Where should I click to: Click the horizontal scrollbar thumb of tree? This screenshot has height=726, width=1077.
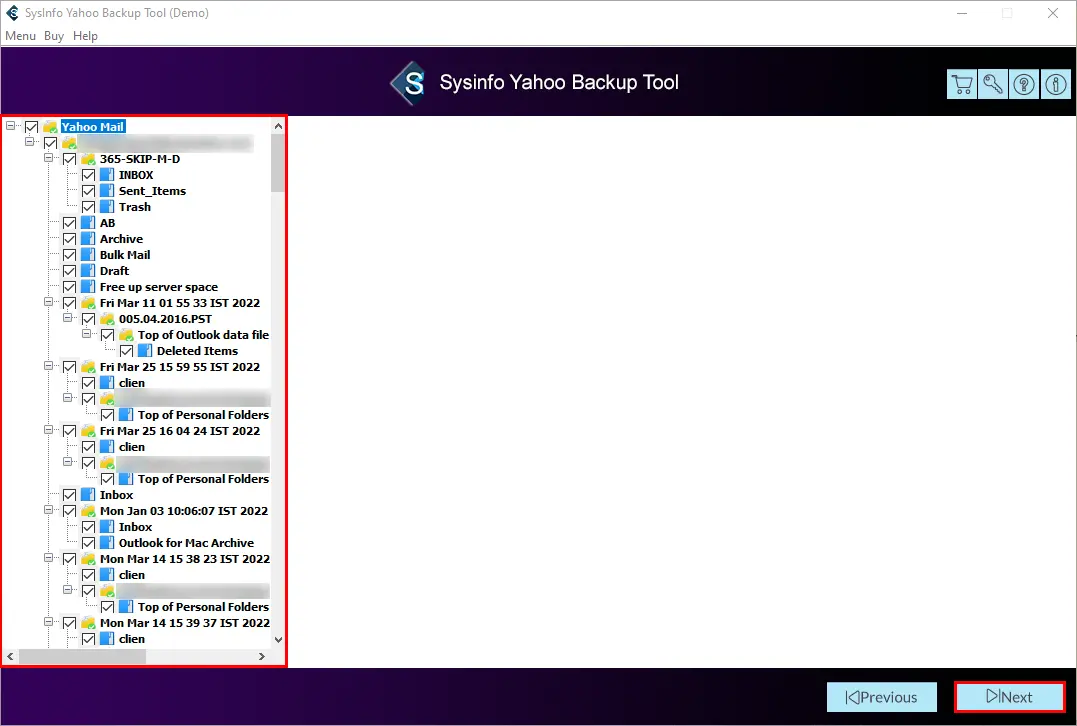click(x=82, y=657)
